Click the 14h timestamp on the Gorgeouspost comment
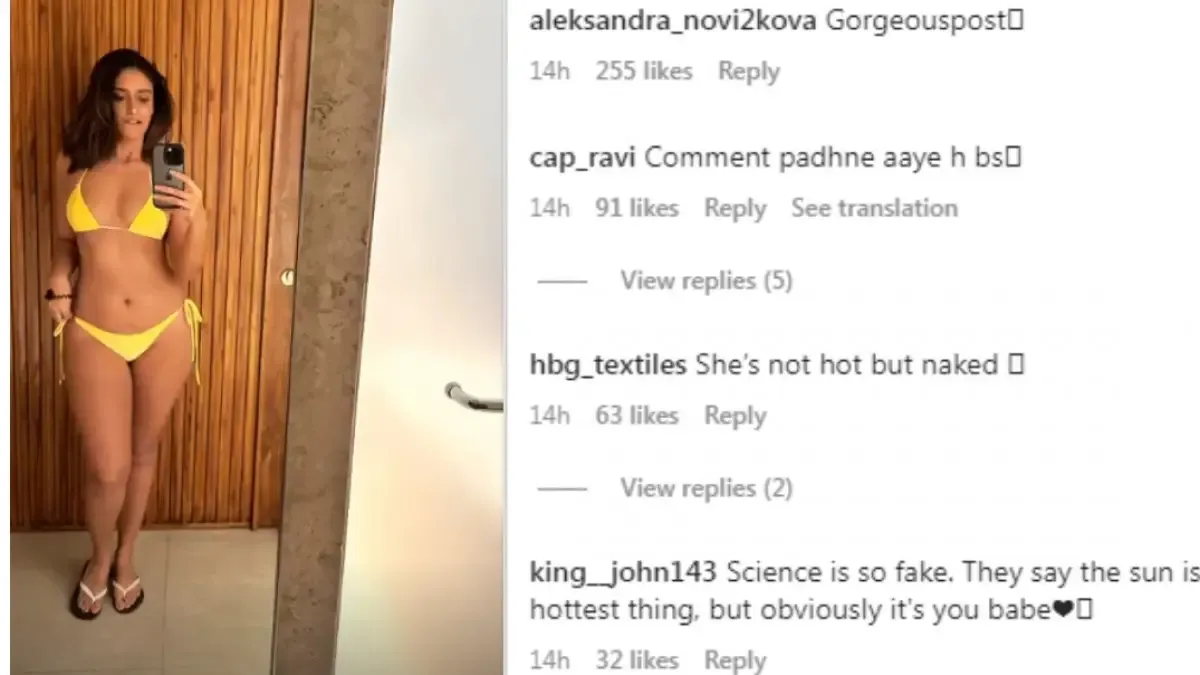1200x675 pixels. tap(550, 72)
